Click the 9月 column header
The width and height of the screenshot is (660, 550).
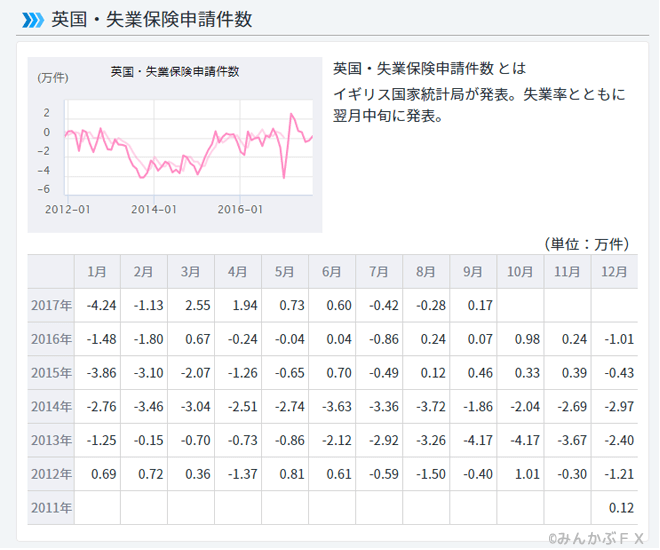click(x=473, y=271)
